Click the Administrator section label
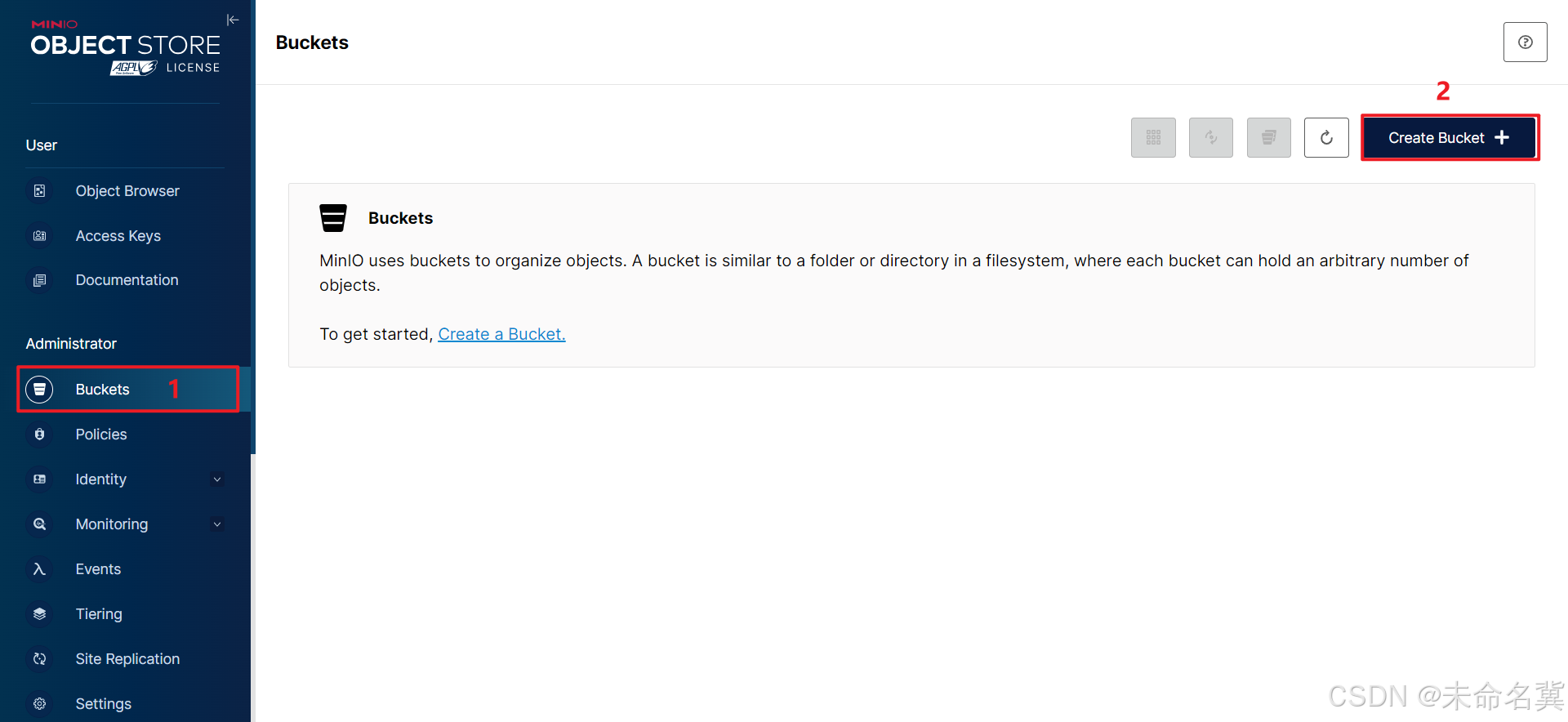The width and height of the screenshot is (1568, 722). [x=71, y=344]
